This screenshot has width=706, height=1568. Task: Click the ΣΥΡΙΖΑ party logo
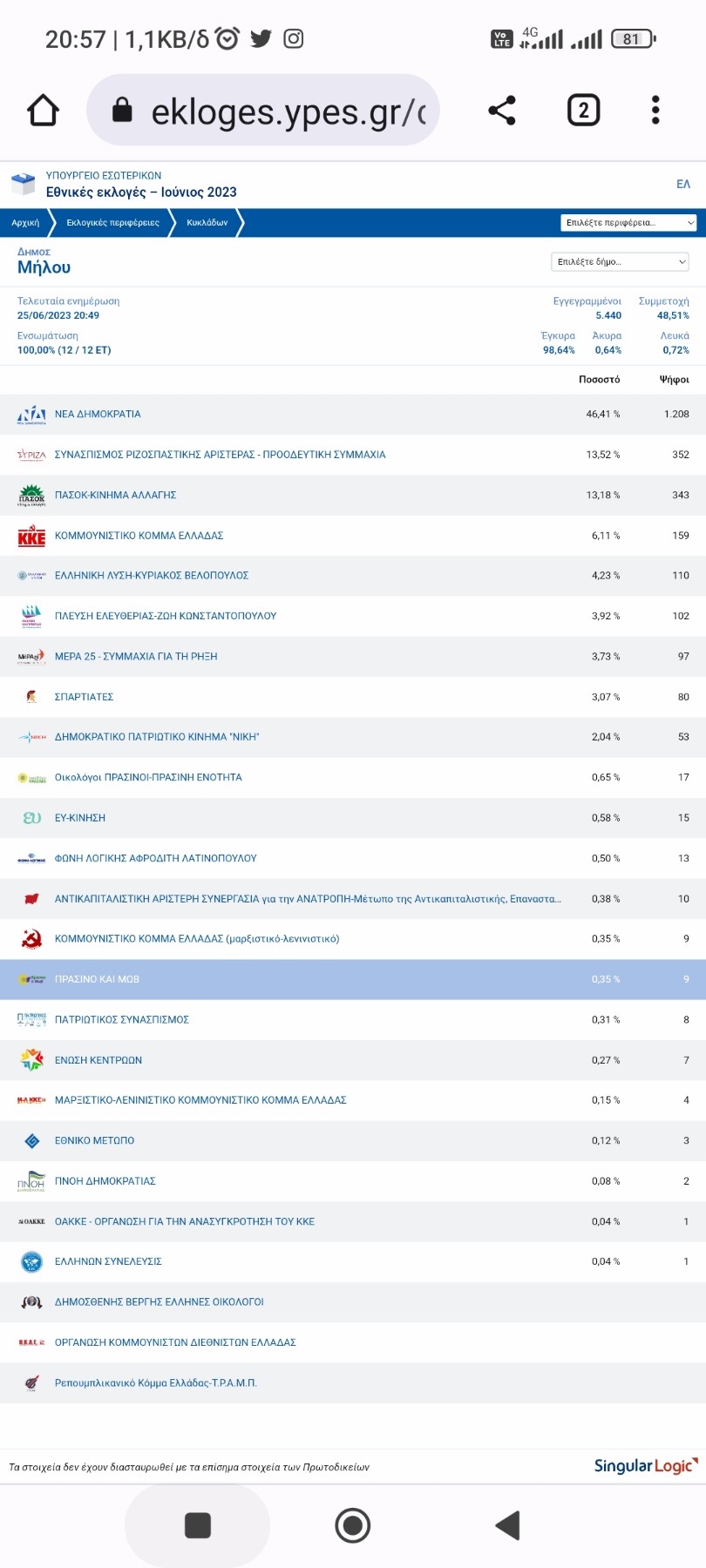[x=31, y=455]
